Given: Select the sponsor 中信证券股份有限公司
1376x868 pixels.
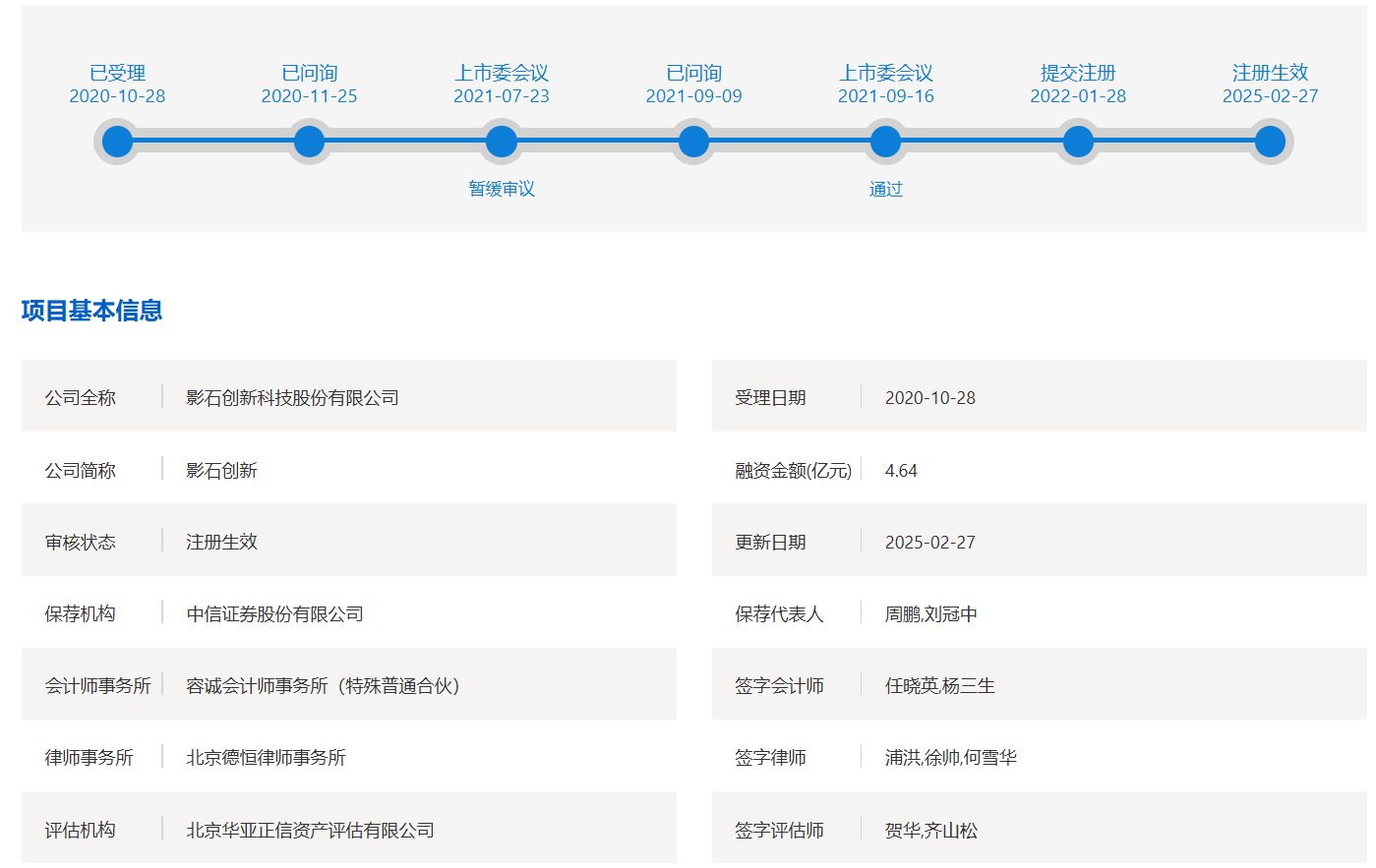Looking at the screenshot, I should click(274, 614).
